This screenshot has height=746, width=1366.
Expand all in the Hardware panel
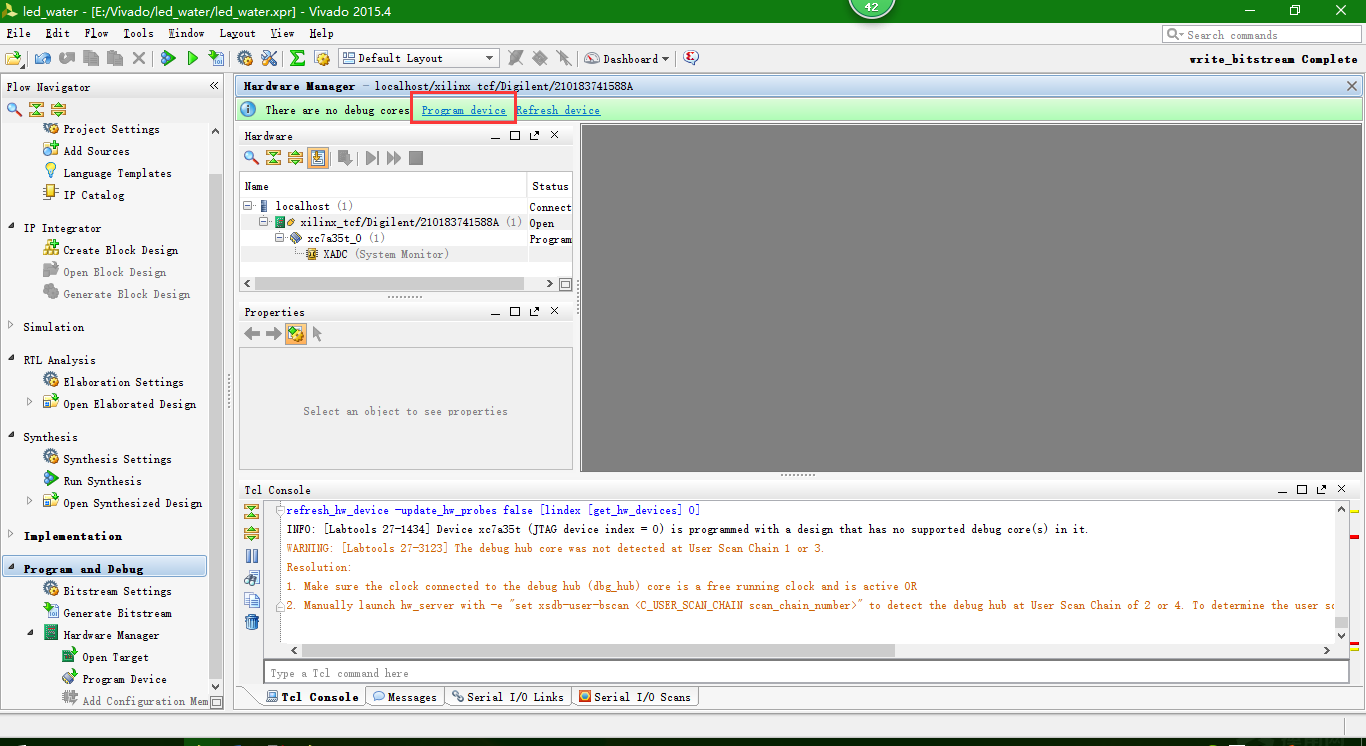pos(296,158)
